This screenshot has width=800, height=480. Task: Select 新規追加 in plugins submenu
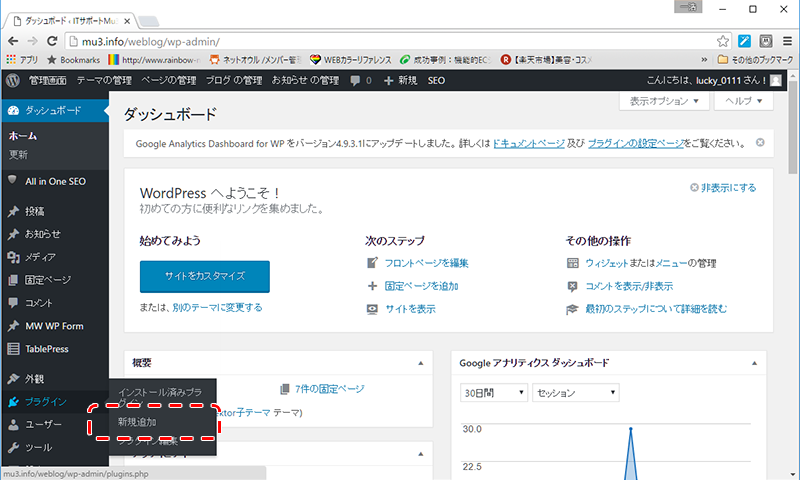point(137,422)
